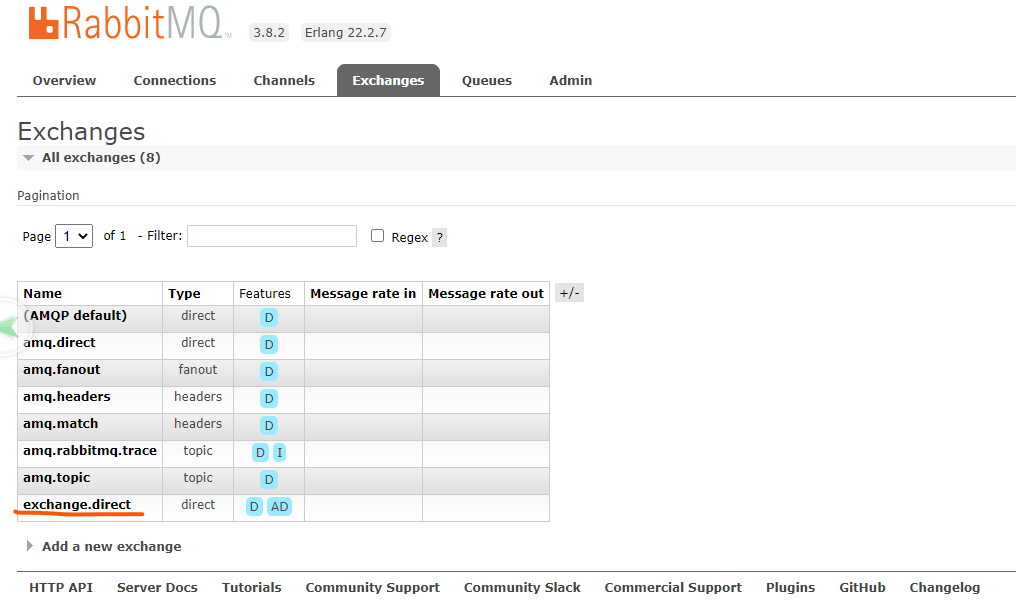The width and height of the screenshot is (1016, 615).
Task: Open the Tutorials footer link
Action: tap(251, 588)
